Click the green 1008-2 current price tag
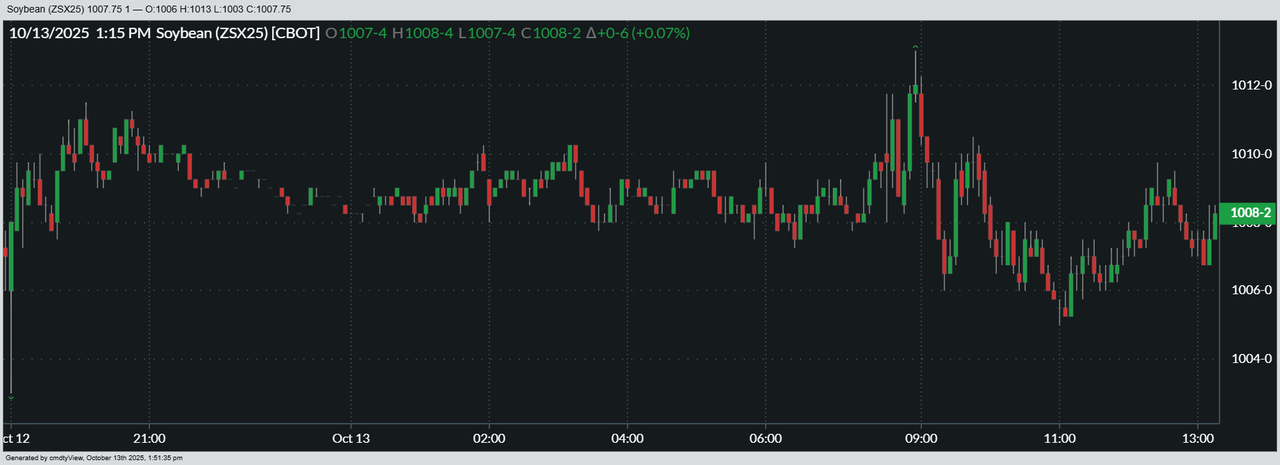The height and width of the screenshot is (465, 1280). coord(1250,213)
